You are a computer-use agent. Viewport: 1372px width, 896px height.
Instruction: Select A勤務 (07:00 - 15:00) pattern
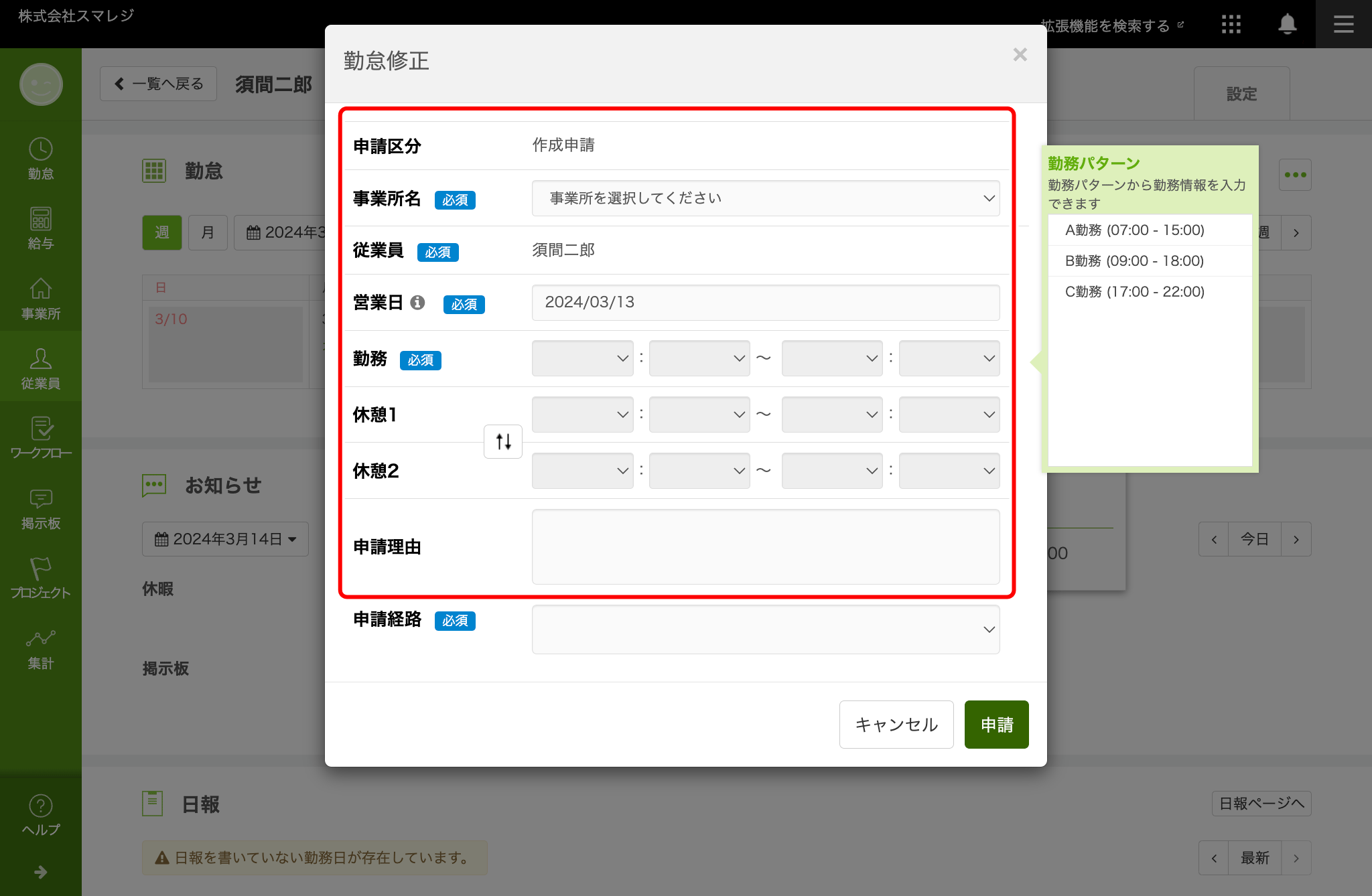pyautogui.click(x=1135, y=230)
